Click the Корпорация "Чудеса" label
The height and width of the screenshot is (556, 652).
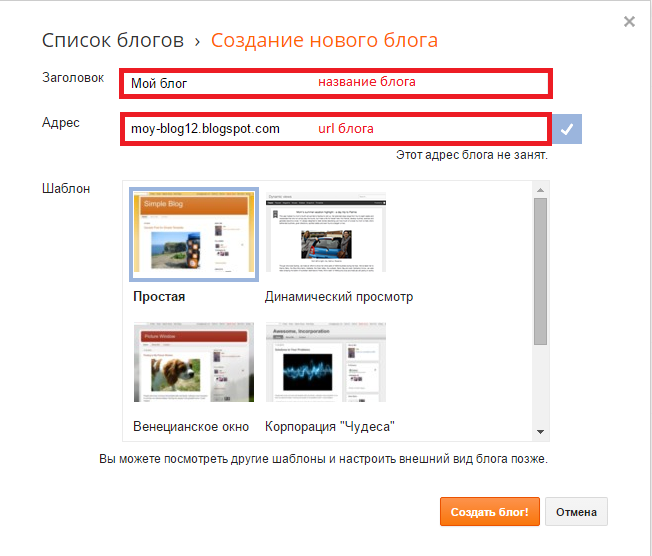[x=329, y=427]
